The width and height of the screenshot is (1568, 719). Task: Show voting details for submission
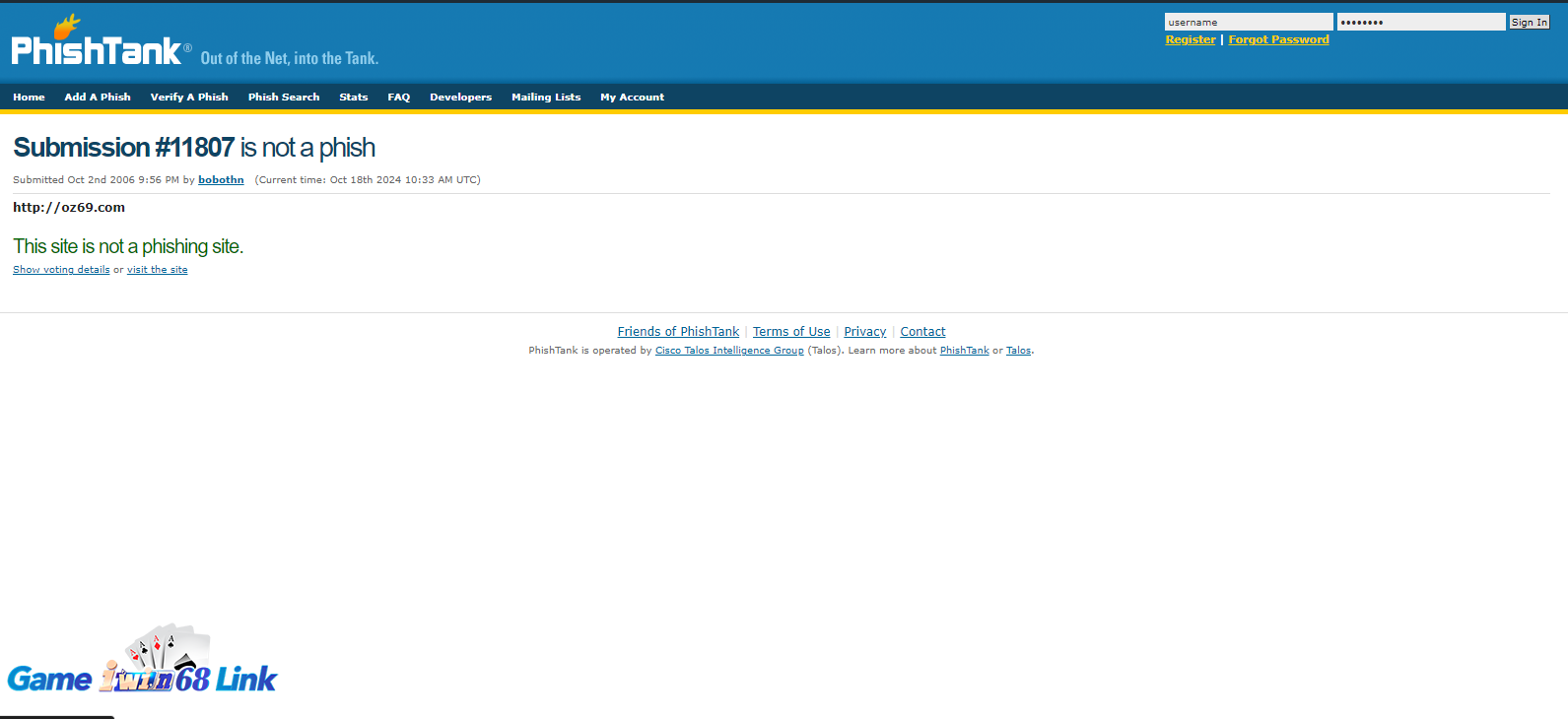(x=61, y=270)
